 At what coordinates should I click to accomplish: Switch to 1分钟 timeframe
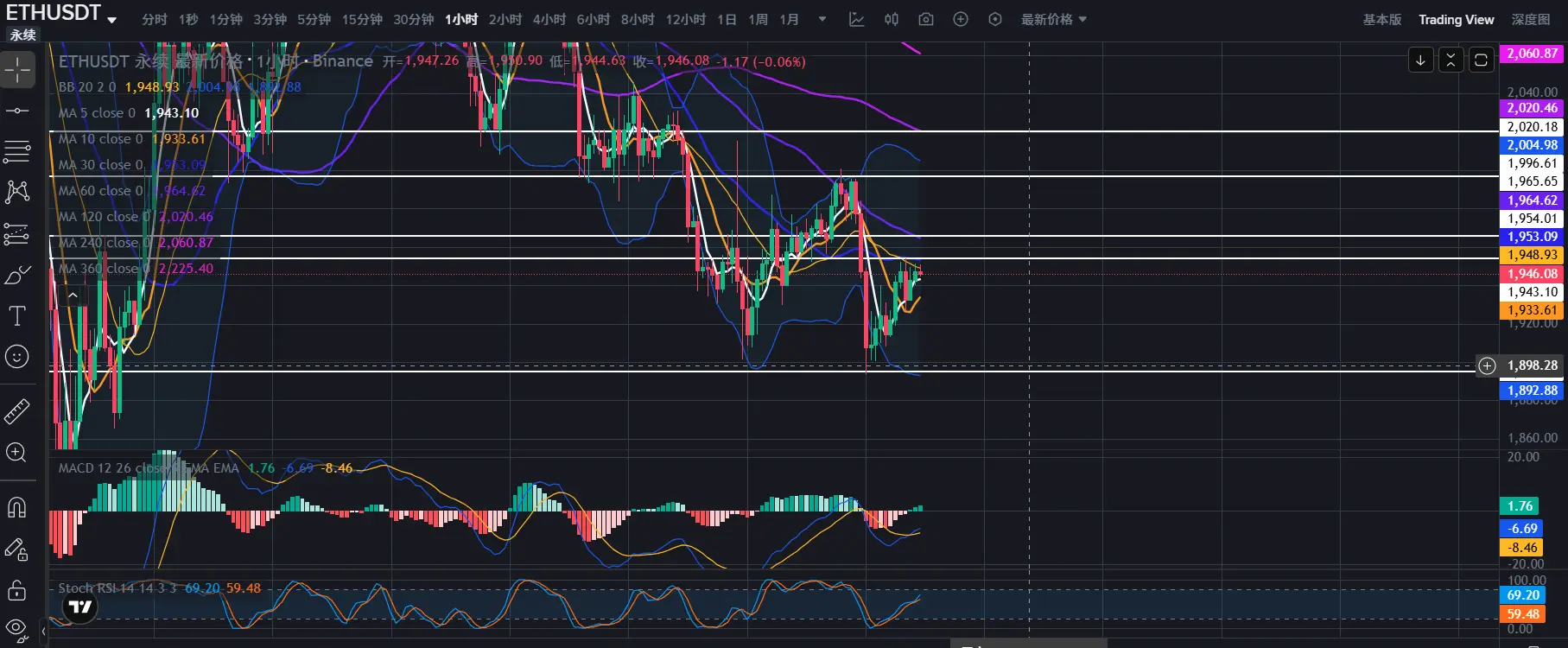(x=225, y=19)
